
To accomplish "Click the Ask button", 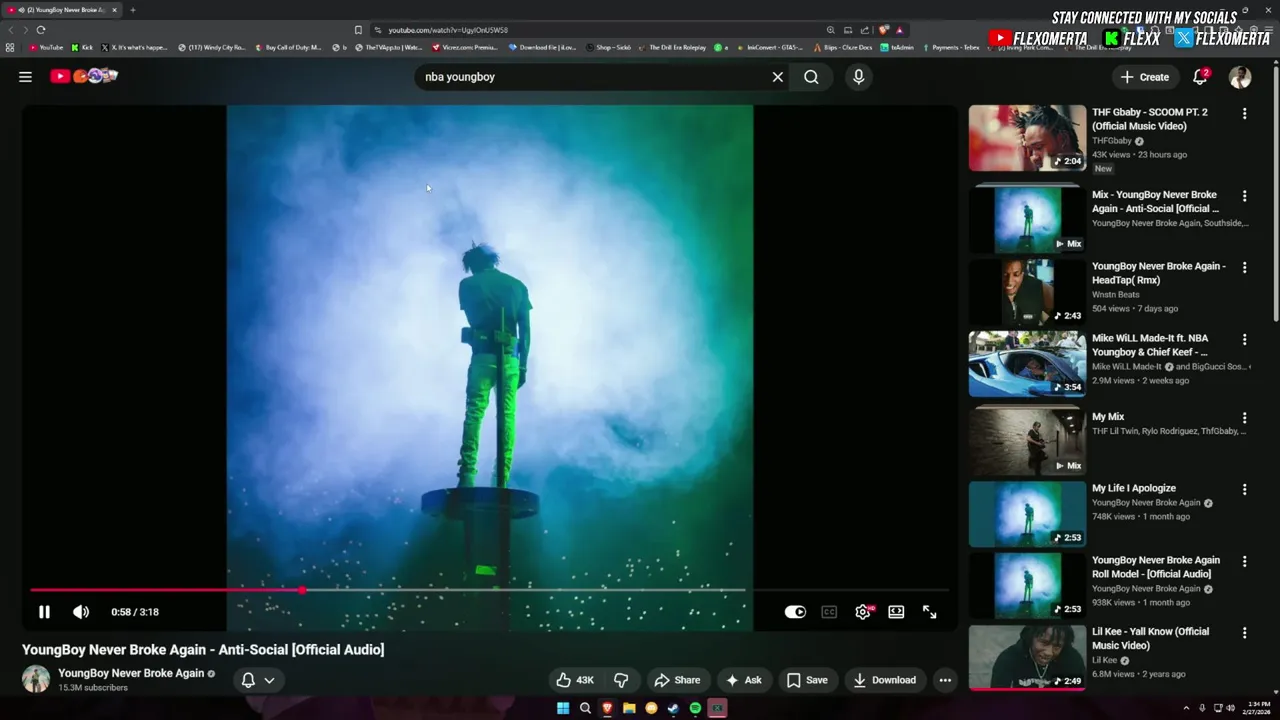I will click(743, 680).
